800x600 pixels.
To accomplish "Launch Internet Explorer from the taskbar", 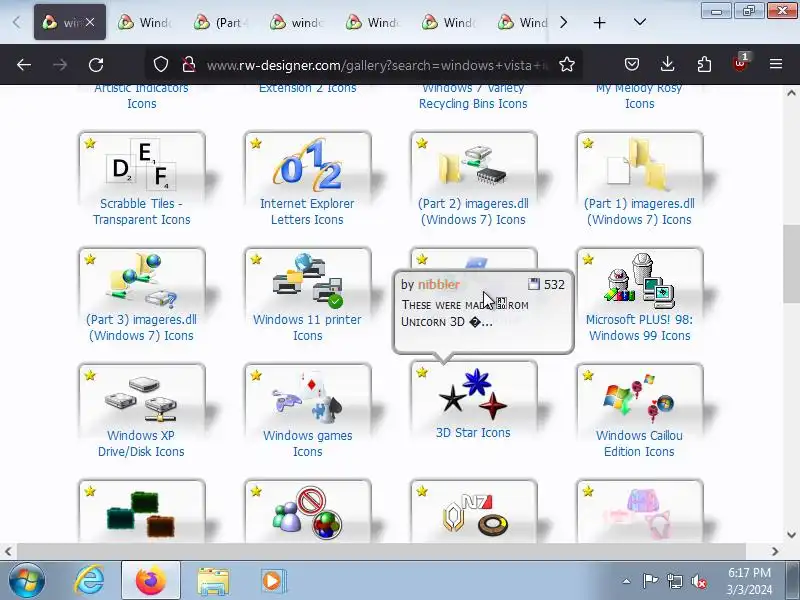I will [x=89, y=581].
